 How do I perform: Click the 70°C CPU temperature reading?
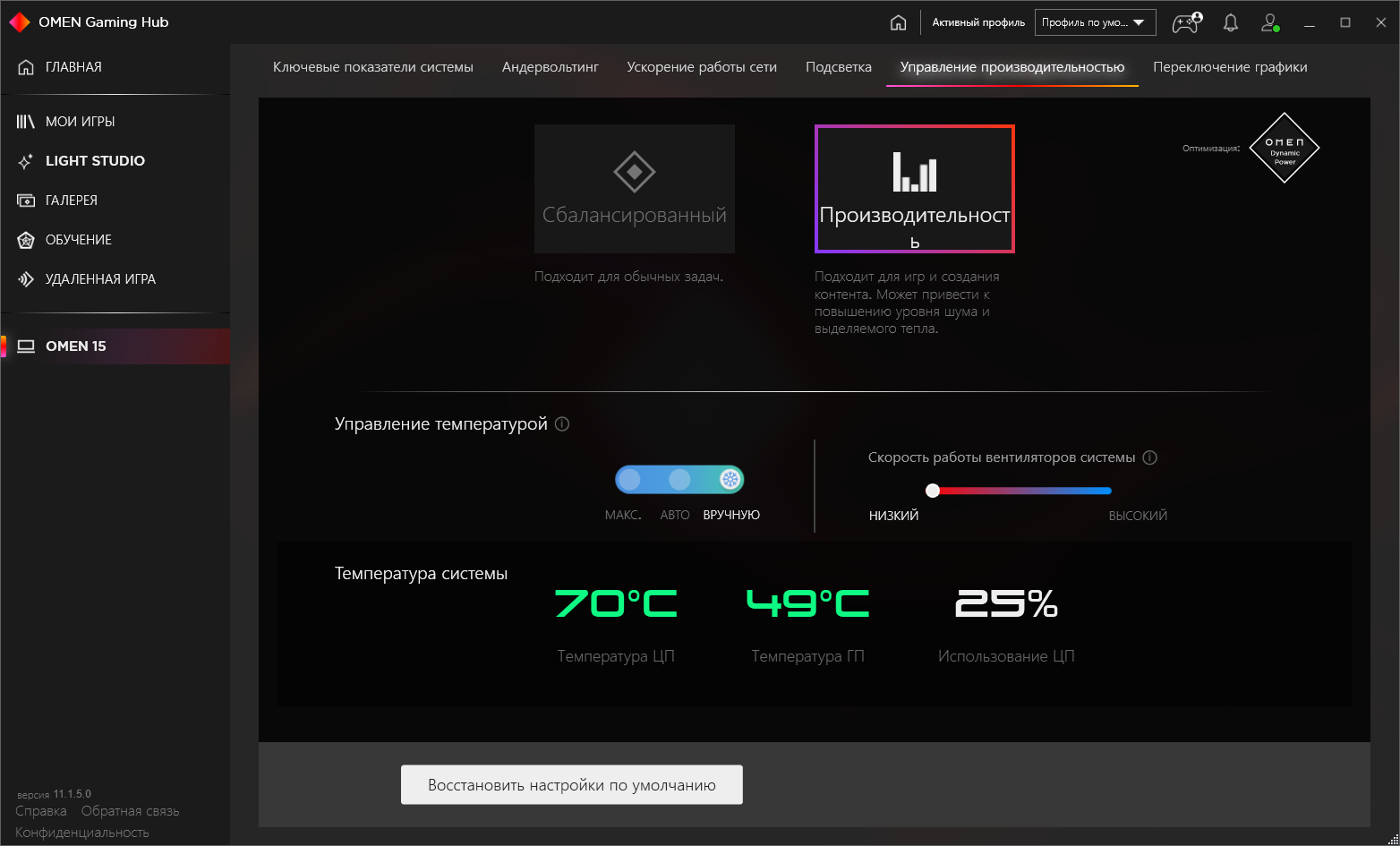point(616,604)
